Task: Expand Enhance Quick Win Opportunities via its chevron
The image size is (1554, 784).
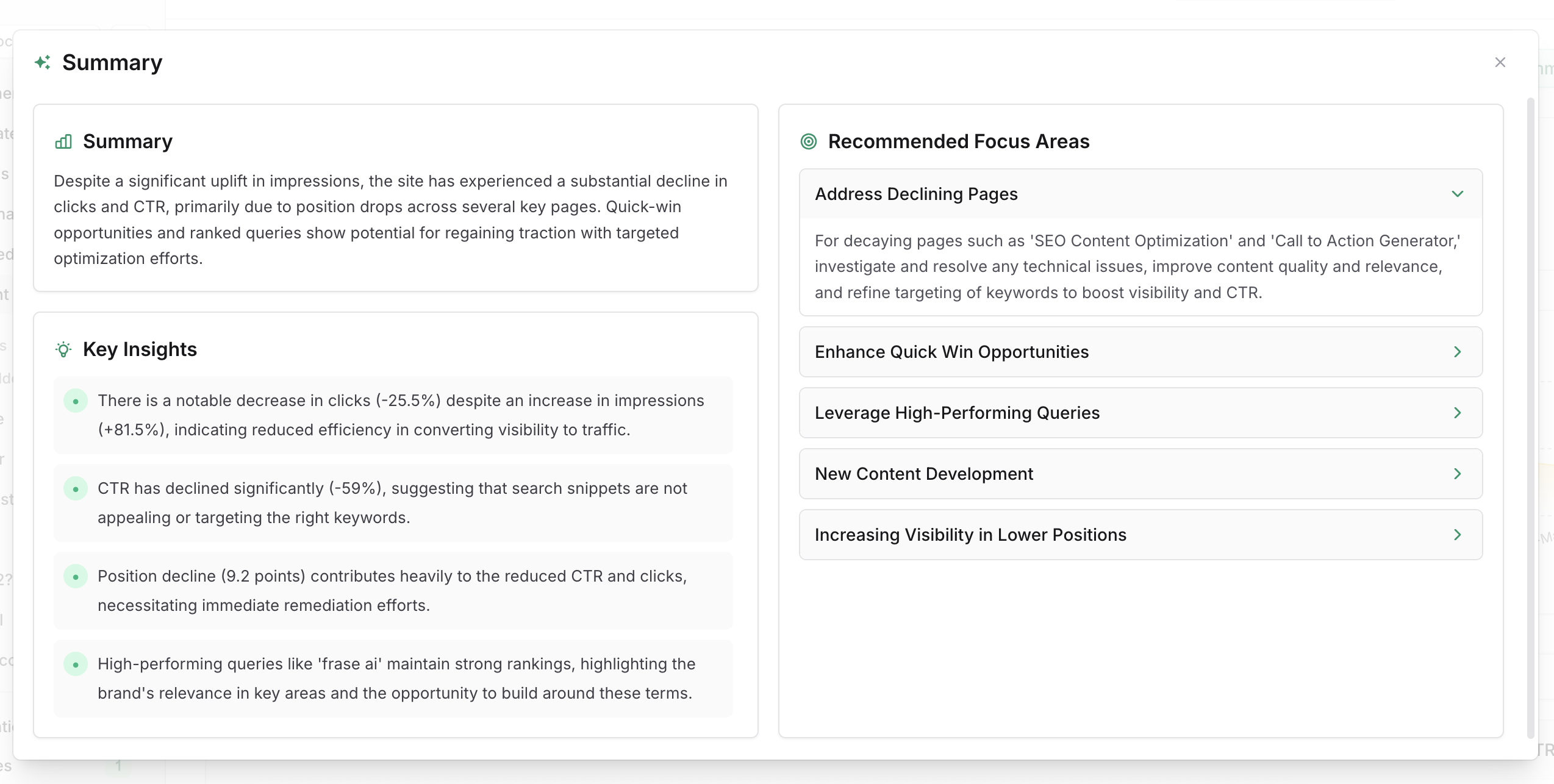Action: pos(1458,352)
